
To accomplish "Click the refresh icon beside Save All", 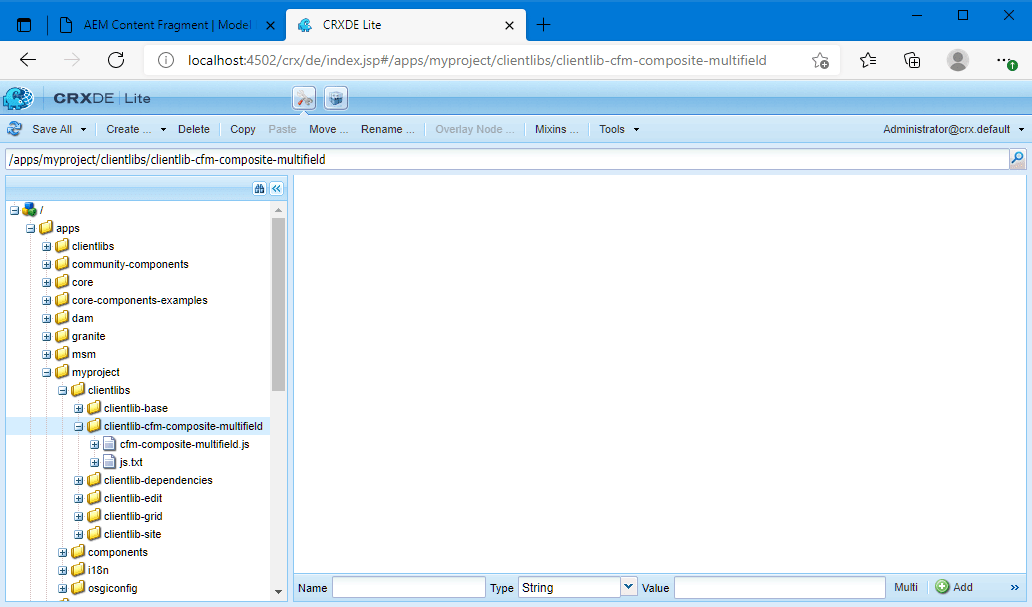I will [x=14, y=129].
